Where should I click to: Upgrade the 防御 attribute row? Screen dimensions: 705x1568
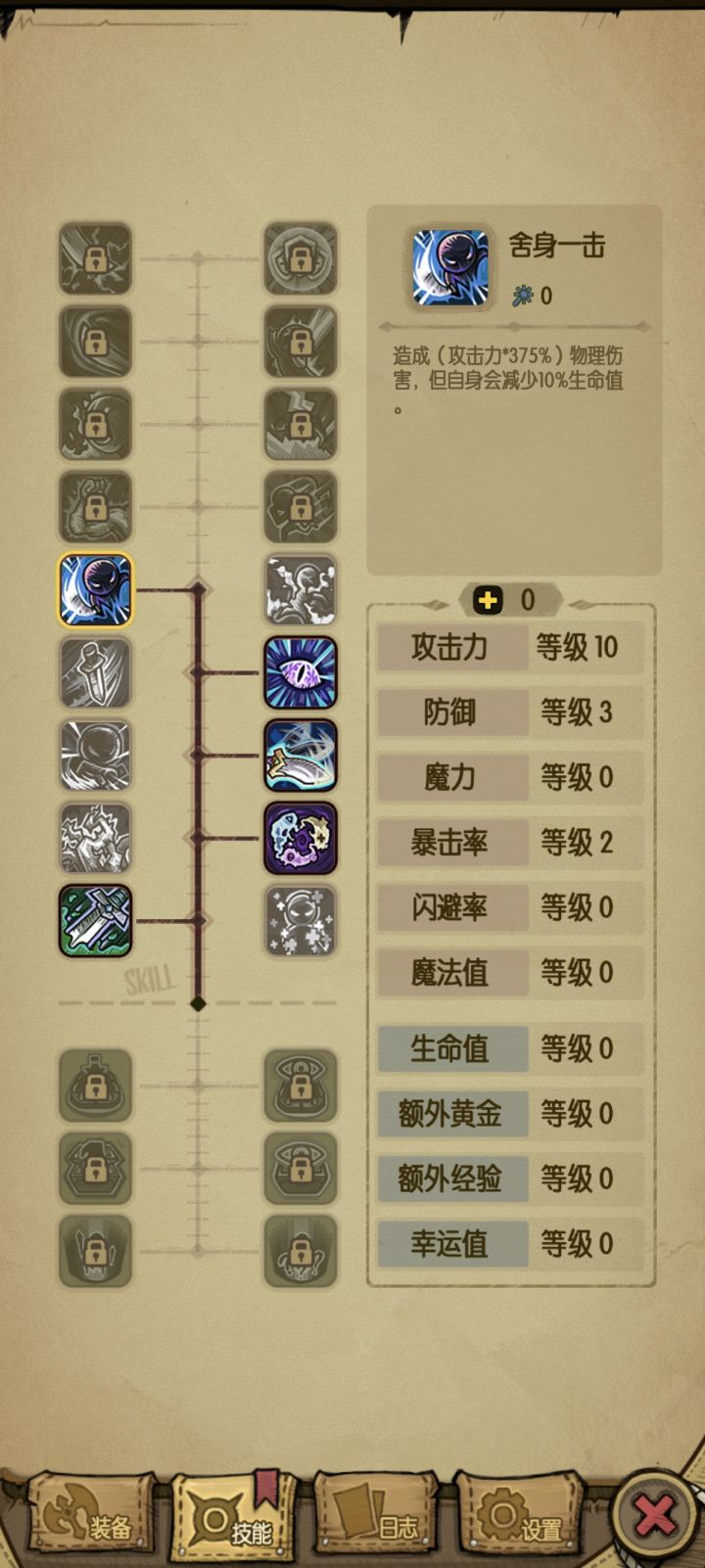[x=511, y=713]
